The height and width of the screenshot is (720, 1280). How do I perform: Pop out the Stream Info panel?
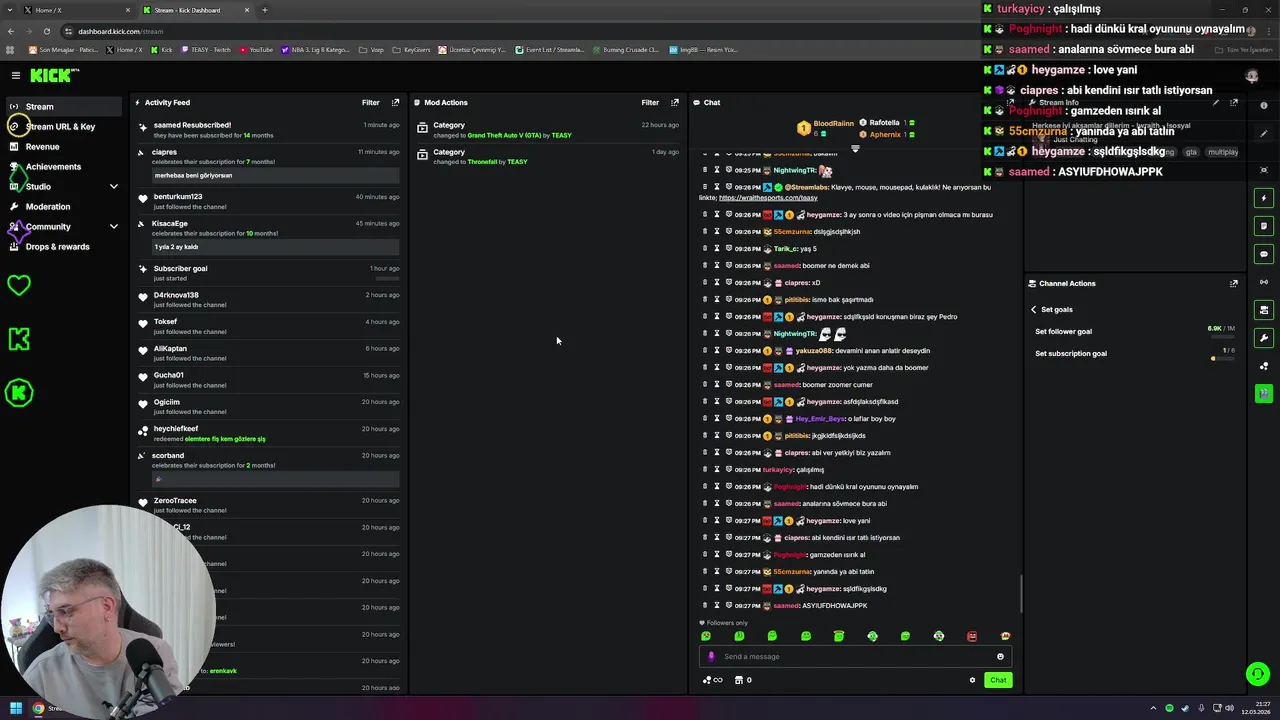click(x=1233, y=102)
